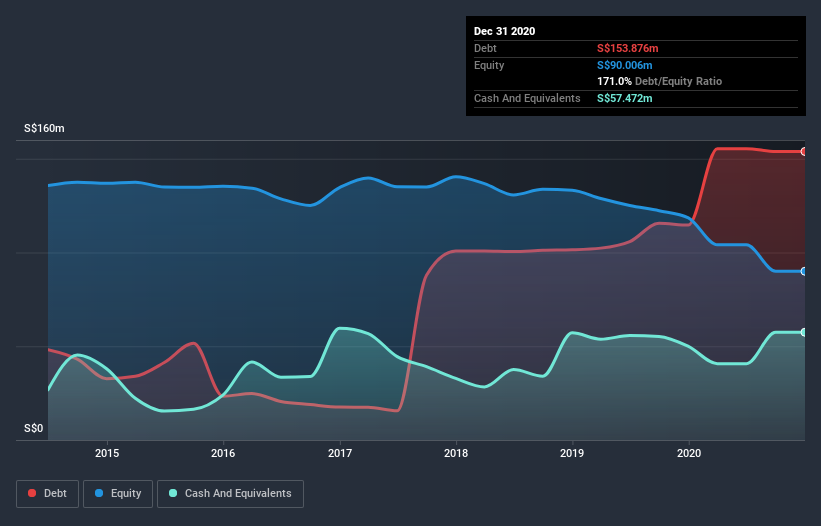Image resolution: width=821 pixels, height=526 pixels.
Task: Click Cash And Equivalents label in tooltip
Action: (527, 98)
